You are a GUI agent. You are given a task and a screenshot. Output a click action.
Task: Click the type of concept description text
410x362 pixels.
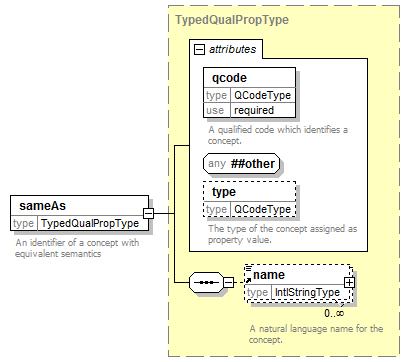(282, 234)
